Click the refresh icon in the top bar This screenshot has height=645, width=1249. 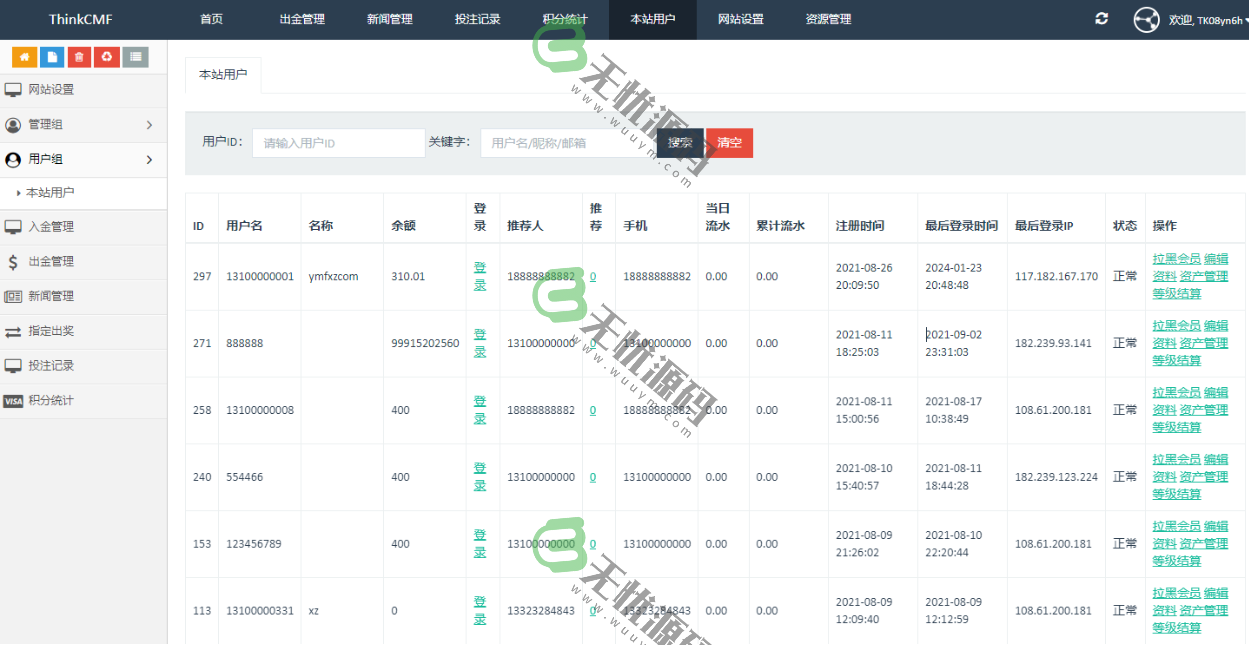(x=1101, y=19)
